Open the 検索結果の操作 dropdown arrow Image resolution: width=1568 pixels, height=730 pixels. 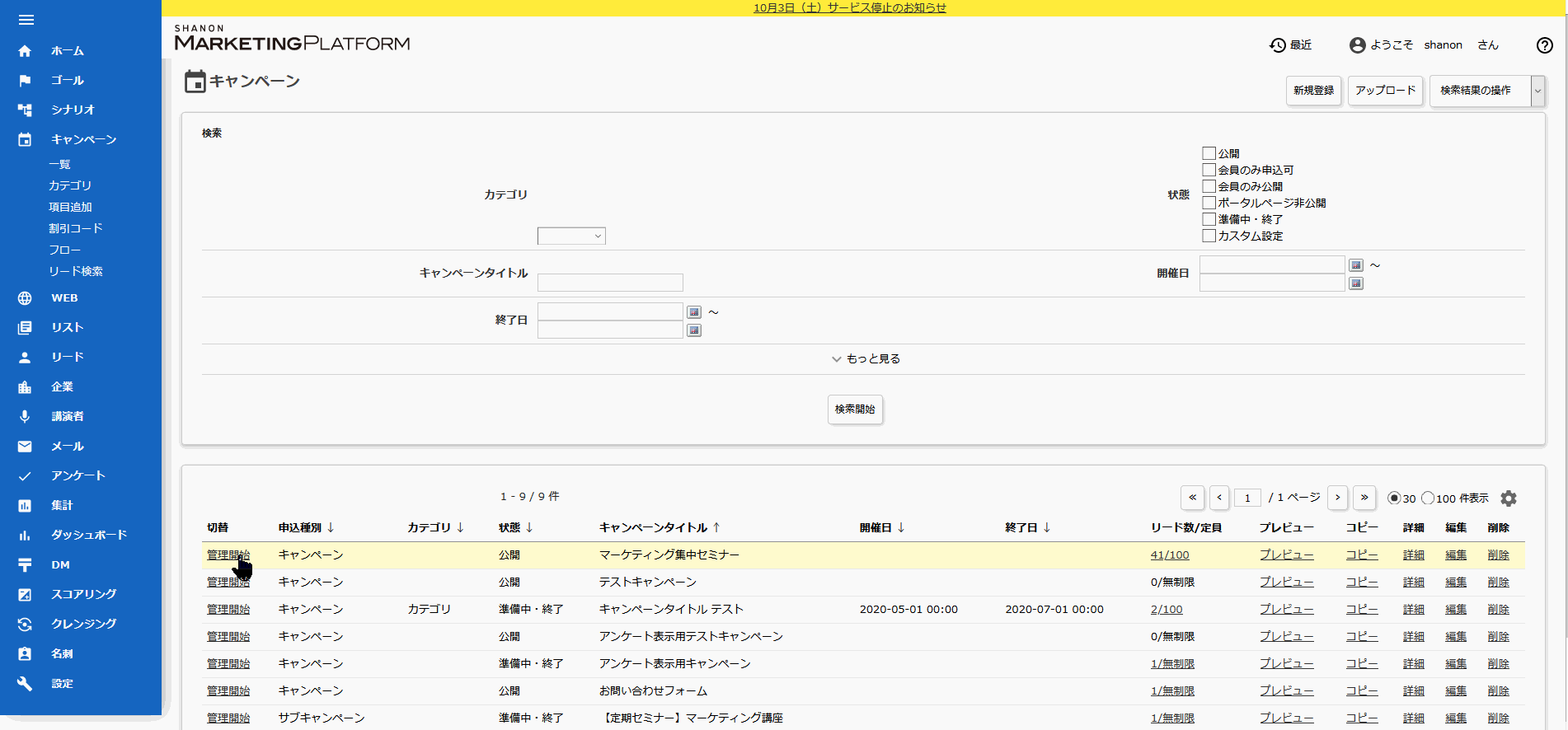point(1537,91)
